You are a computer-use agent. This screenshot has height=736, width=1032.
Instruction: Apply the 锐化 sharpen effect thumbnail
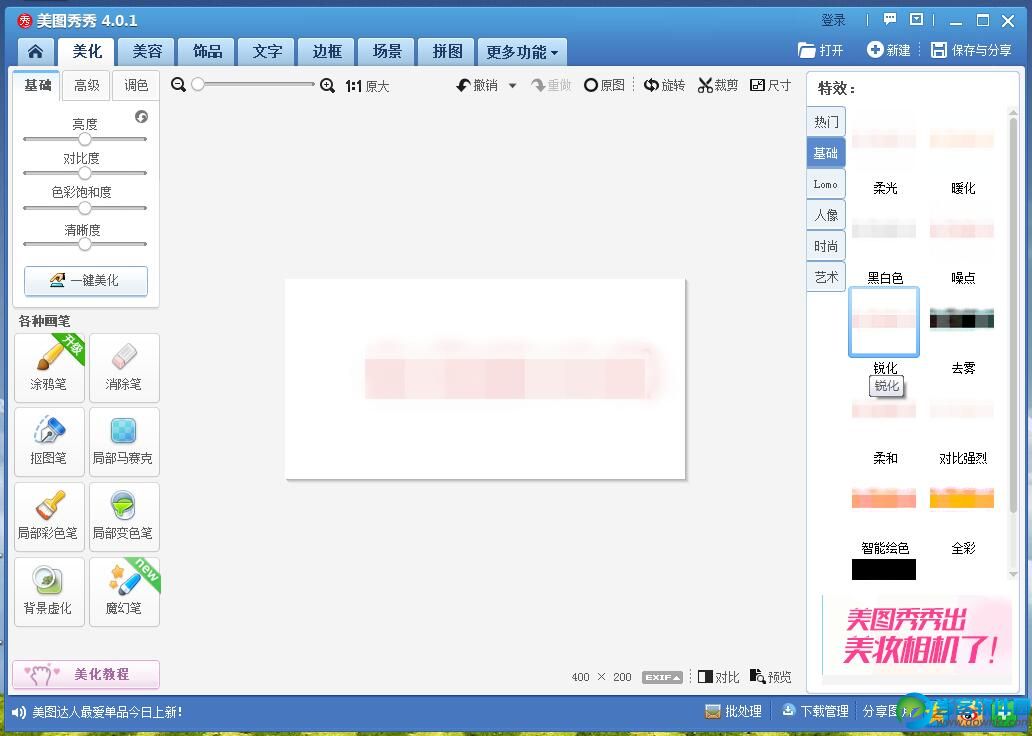click(x=884, y=321)
